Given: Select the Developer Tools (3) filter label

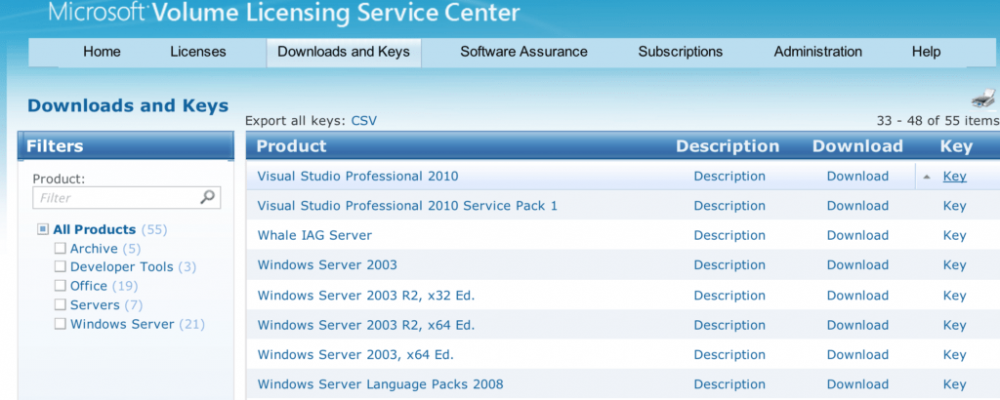Looking at the screenshot, I should pos(133,267).
